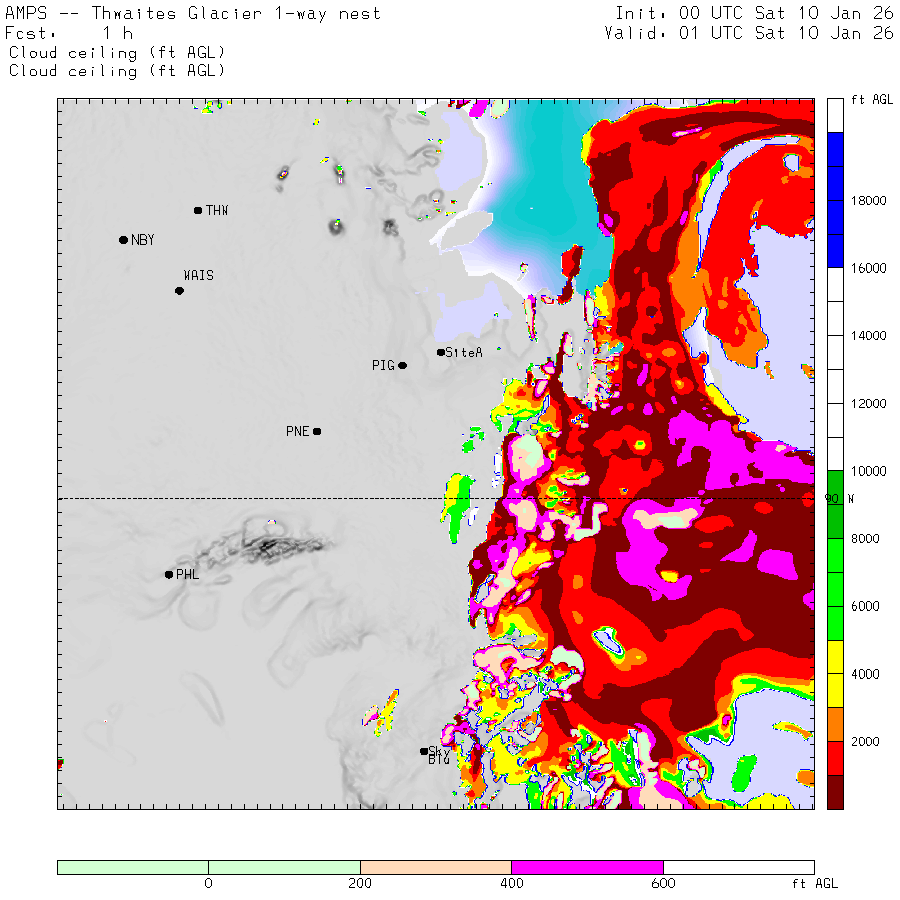Click the yellow 4000 ft legend swatch
This screenshot has height=900, width=900.
[x=835, y=673]
